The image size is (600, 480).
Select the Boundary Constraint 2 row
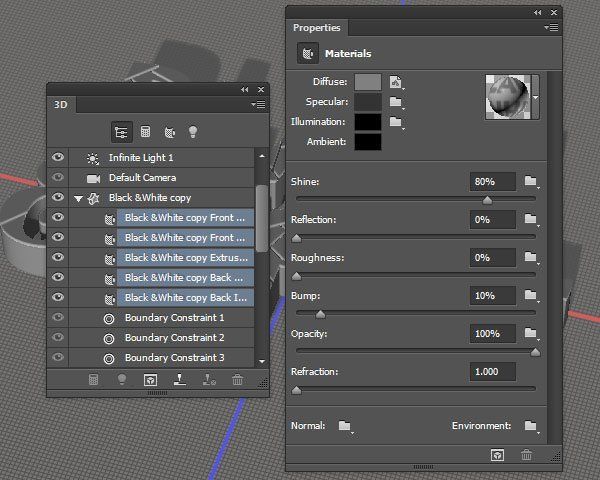click(161, 338)
